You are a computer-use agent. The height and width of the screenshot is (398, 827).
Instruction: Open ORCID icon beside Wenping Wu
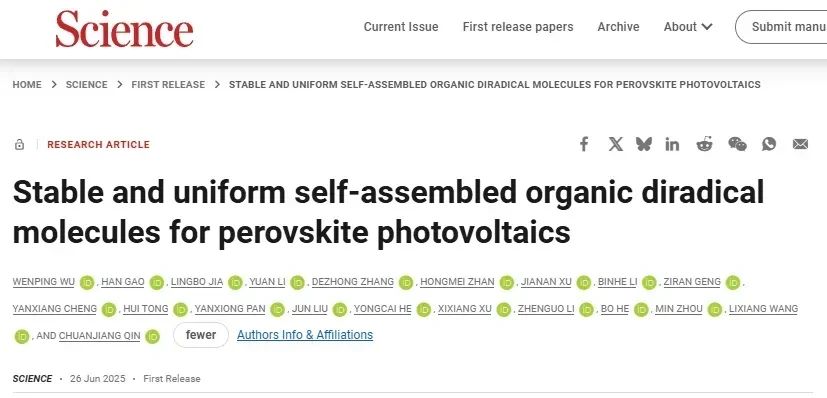click(86, 283)
